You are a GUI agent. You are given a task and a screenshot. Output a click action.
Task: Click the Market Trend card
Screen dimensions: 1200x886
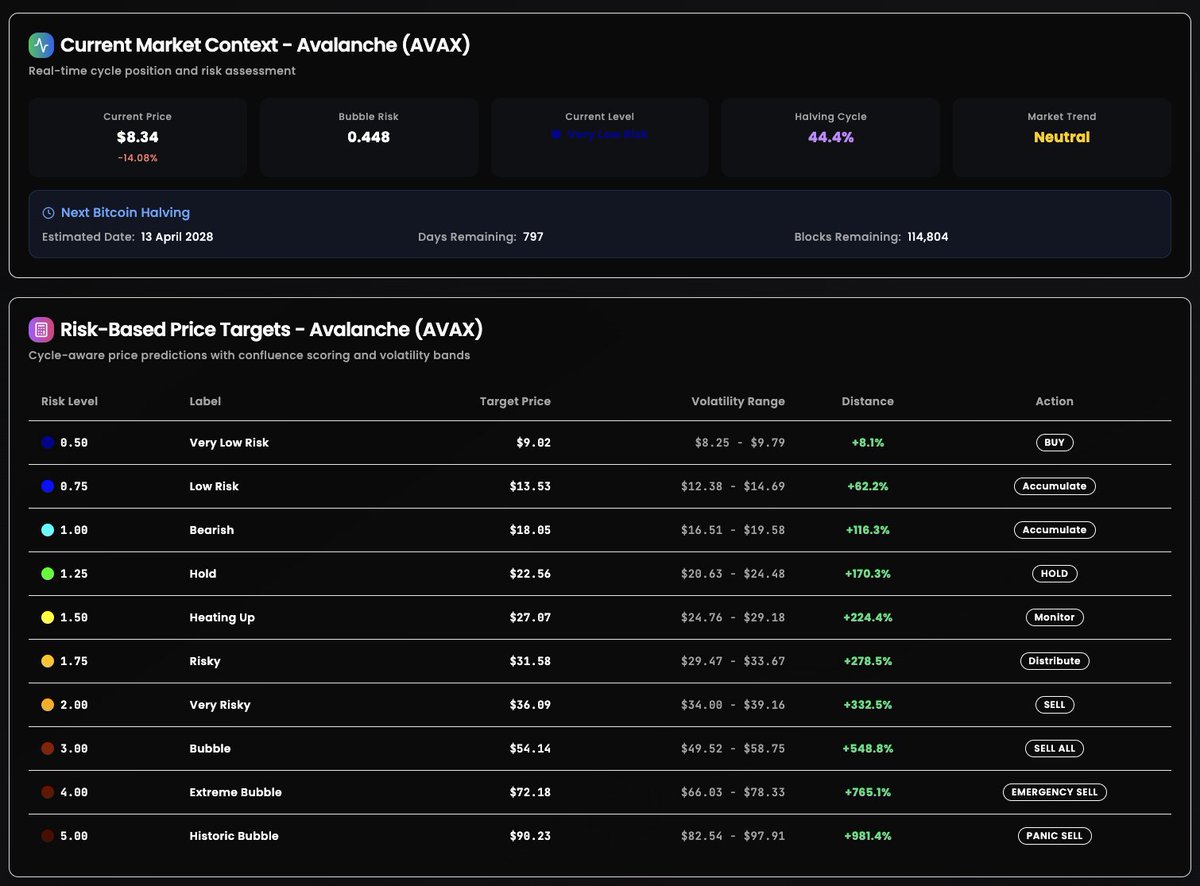point(1062,137)
